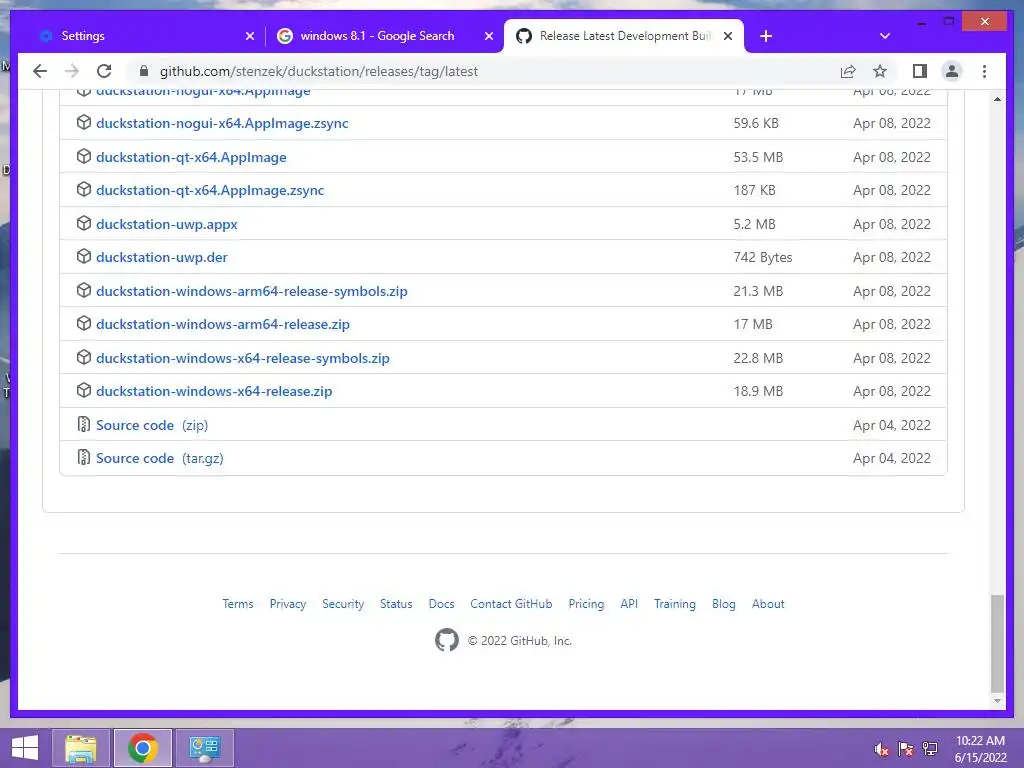Close the windows 8.1 Google Search tab

click(488, 36)
